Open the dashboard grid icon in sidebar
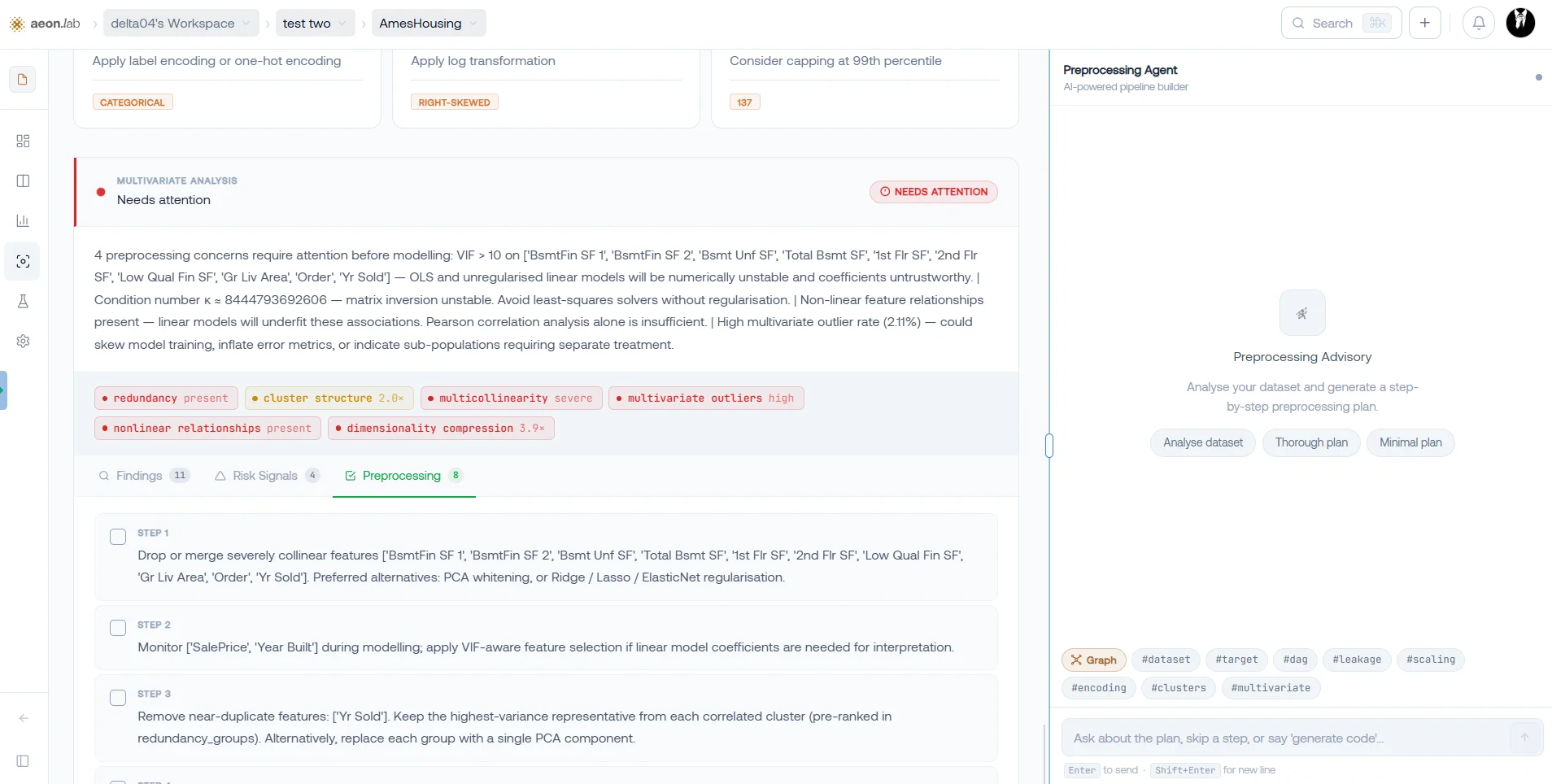The height and width of the screenshot is (784, 1552). (23, 142)
